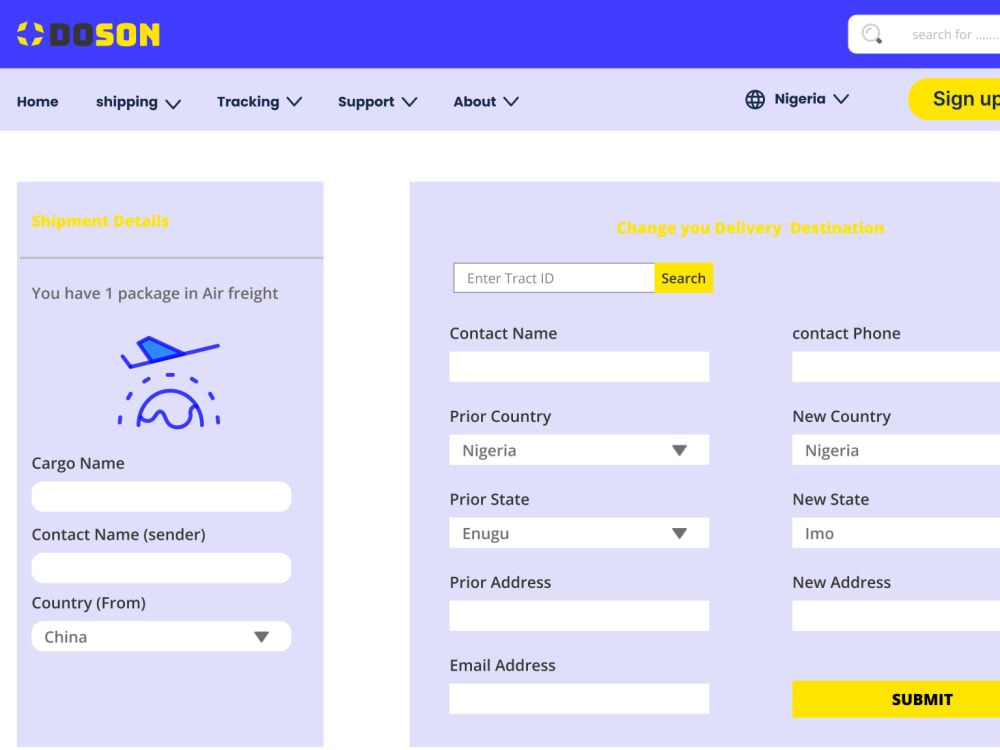Image resolution: width=1000 pixels, height=750 pixels.
Task: Expand the shipping chevron arrow
Action: click(x=173, y=103)
